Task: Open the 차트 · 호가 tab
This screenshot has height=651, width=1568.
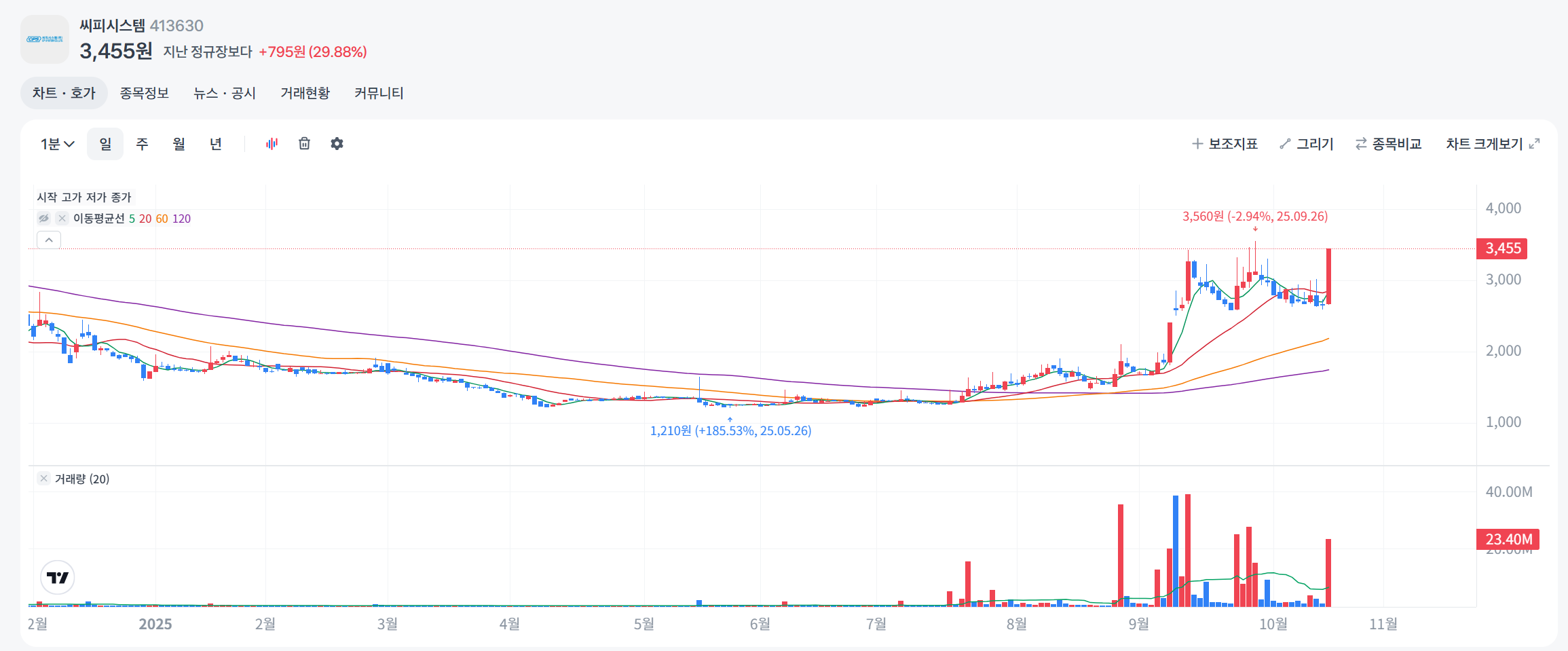Action: click(64, 93)
